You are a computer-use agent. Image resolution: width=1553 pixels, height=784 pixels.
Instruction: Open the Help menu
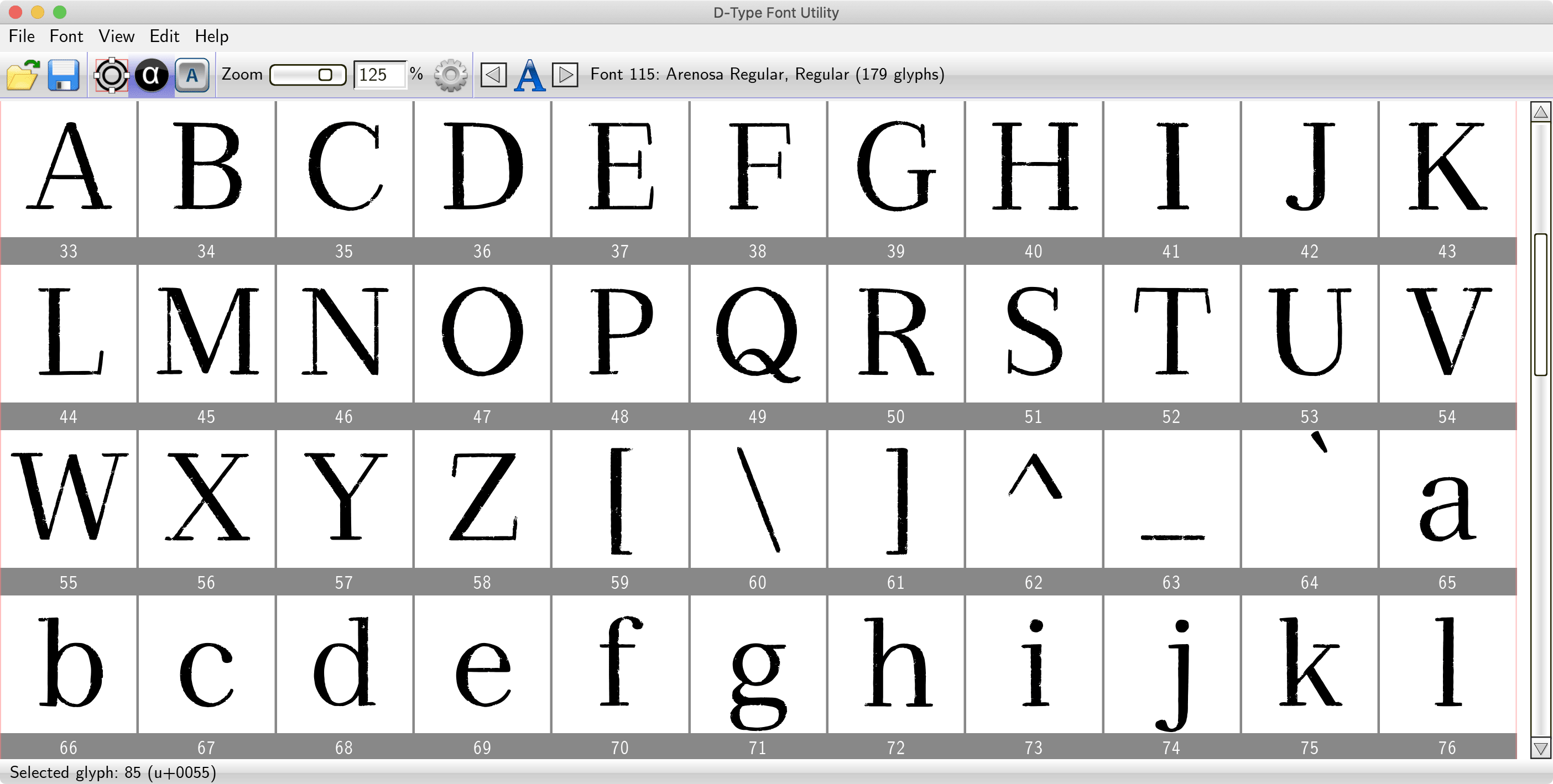point(212,36)
